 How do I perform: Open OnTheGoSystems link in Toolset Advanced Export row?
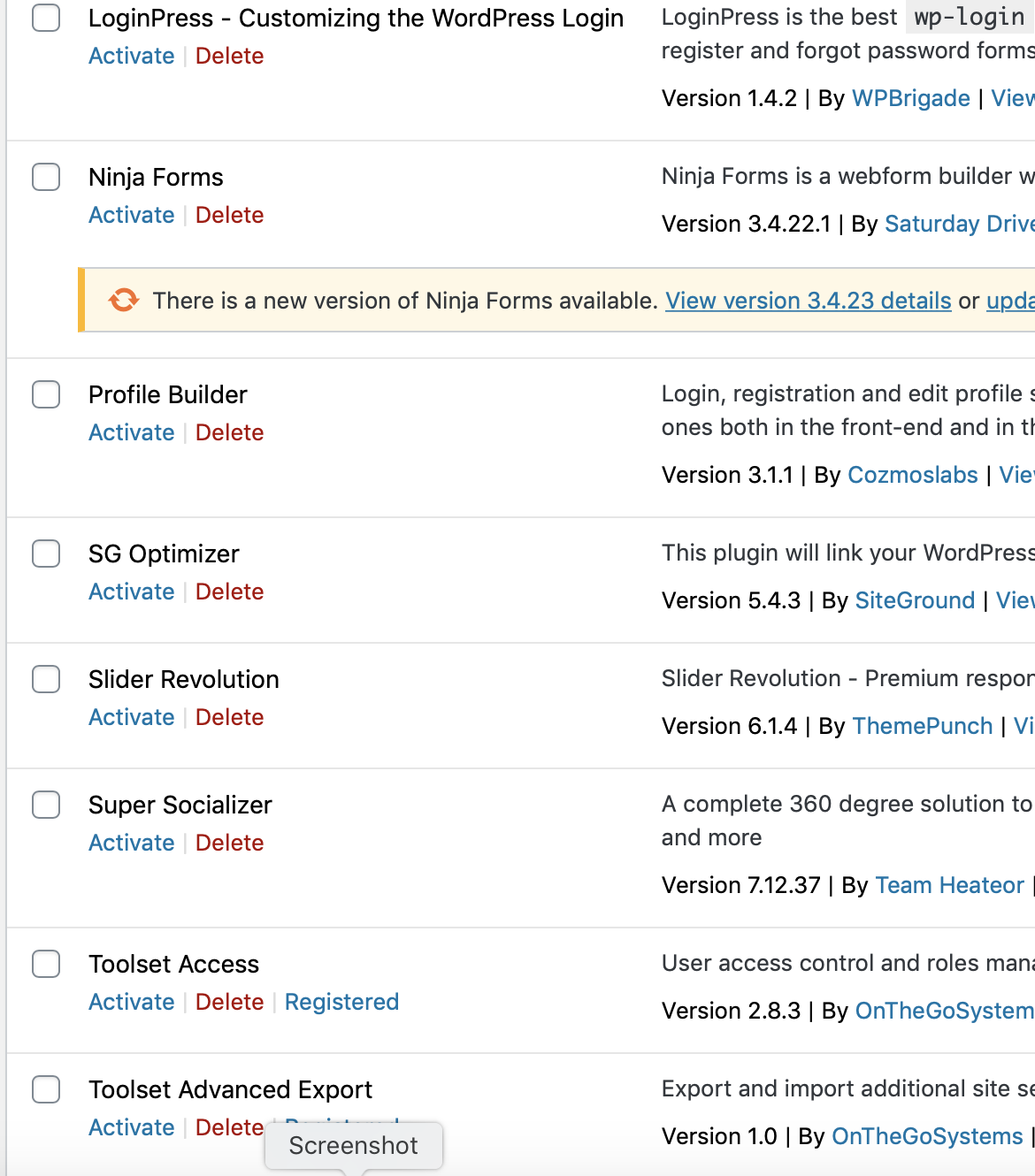[928, 1136]
